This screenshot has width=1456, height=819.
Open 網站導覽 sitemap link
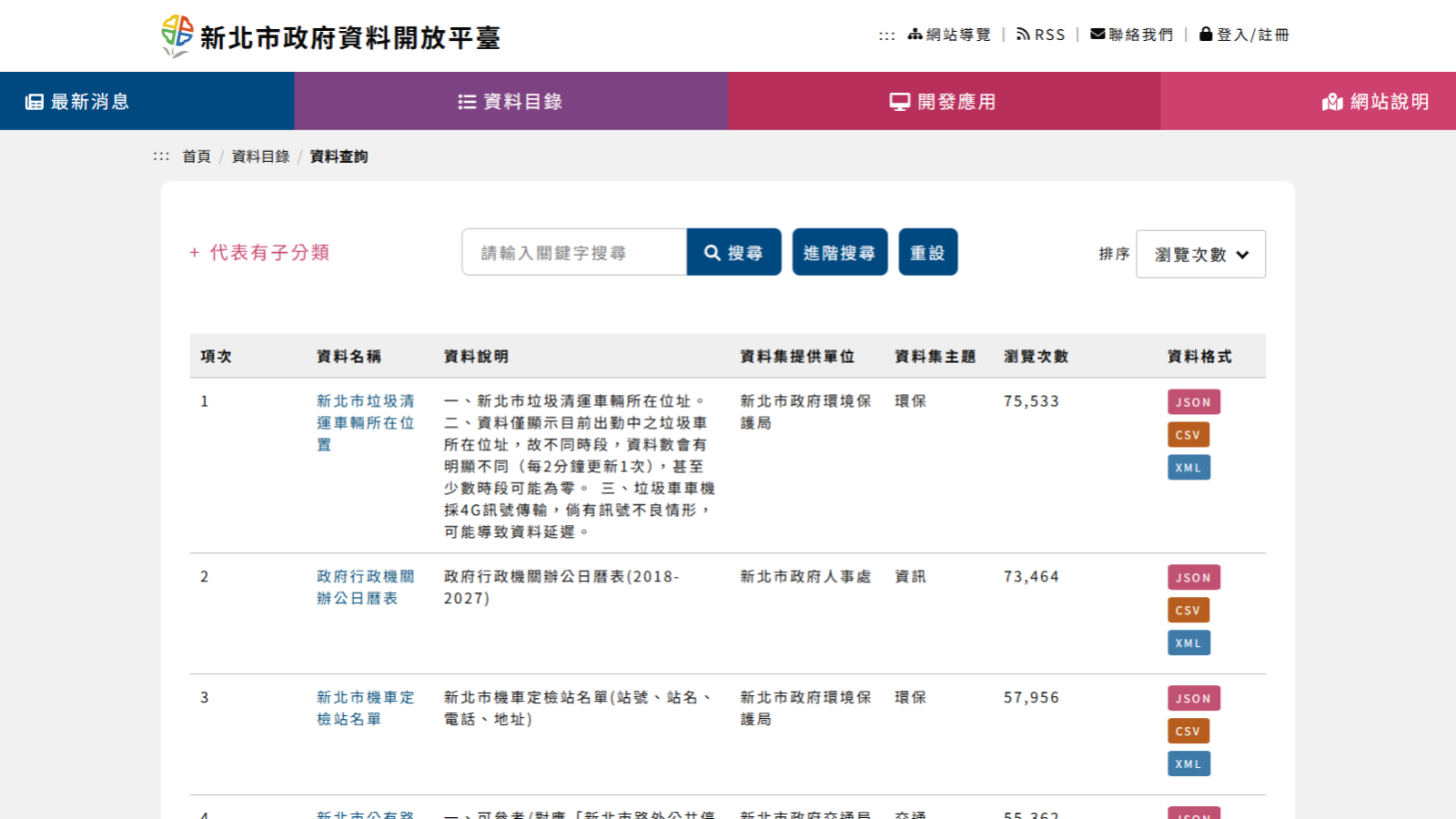tap(949, 35)
